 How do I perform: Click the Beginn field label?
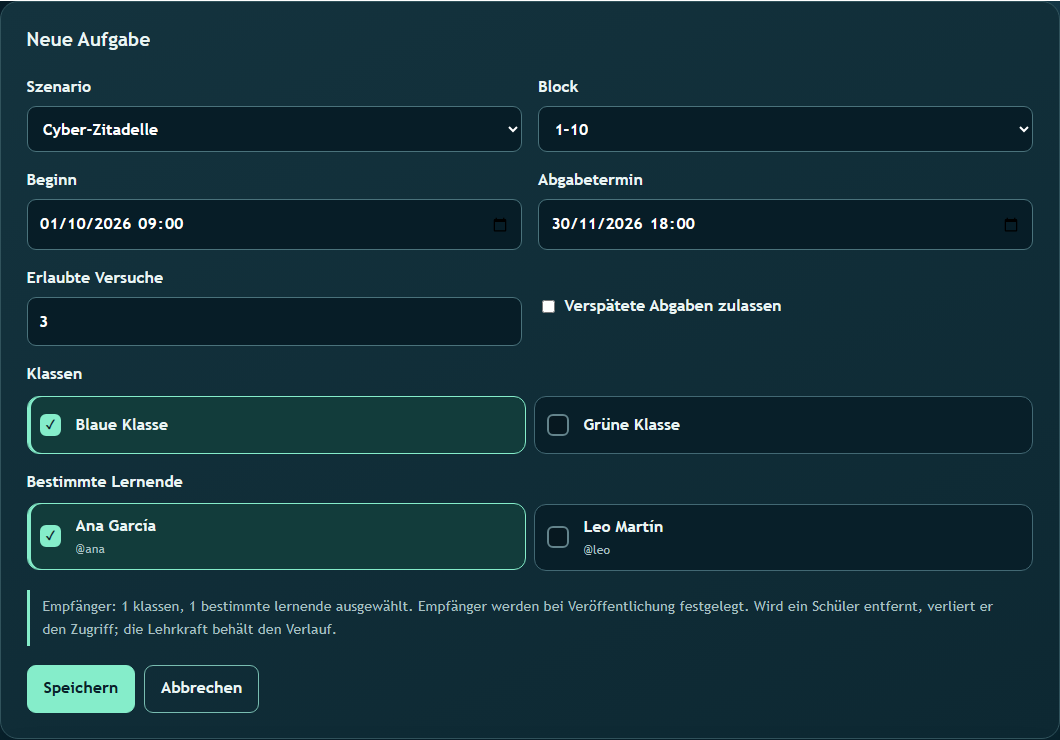pos(51,180)
